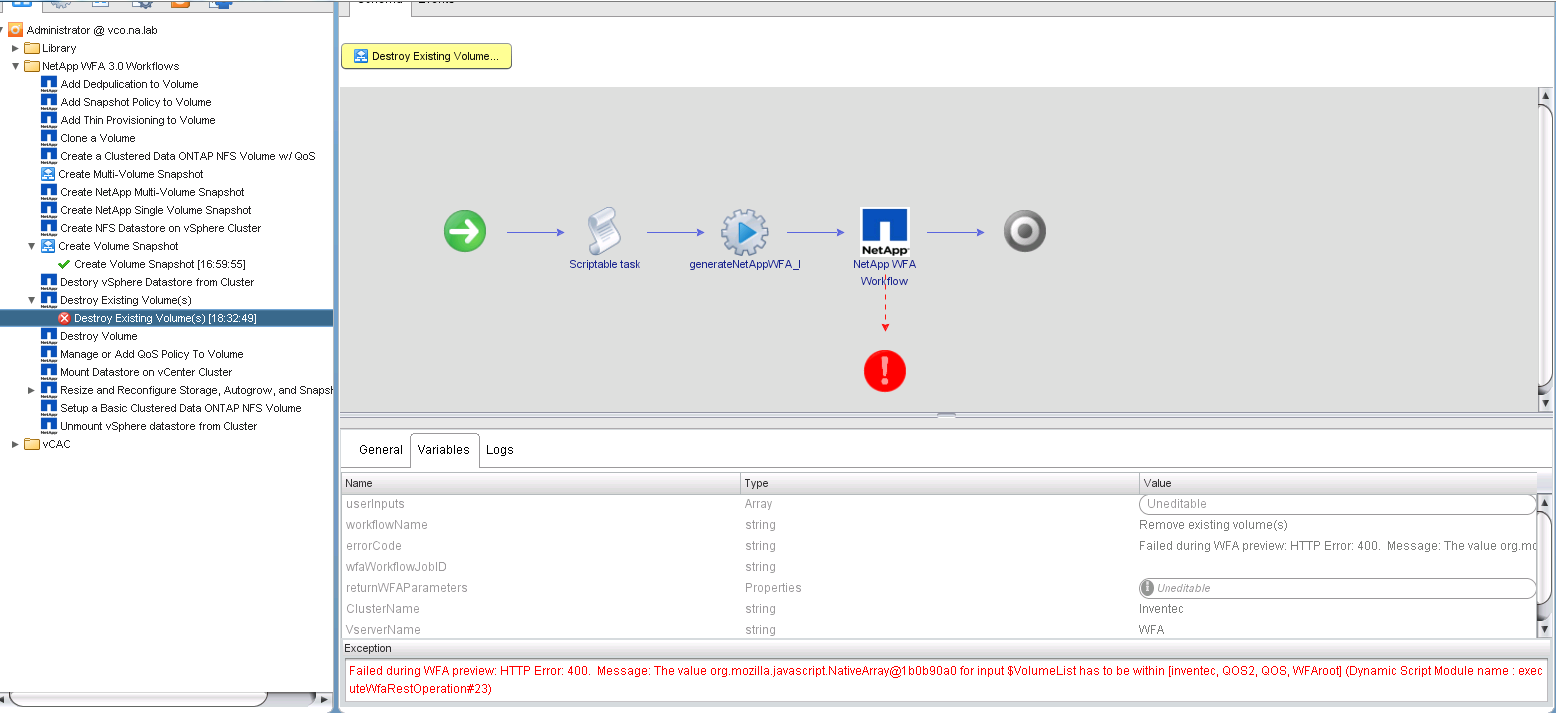Click NetApp icon beside Create NFS Datastore on vSphere Cluster
The height and width of the screenshot is (713, 1556).
[x=49, y=228]
